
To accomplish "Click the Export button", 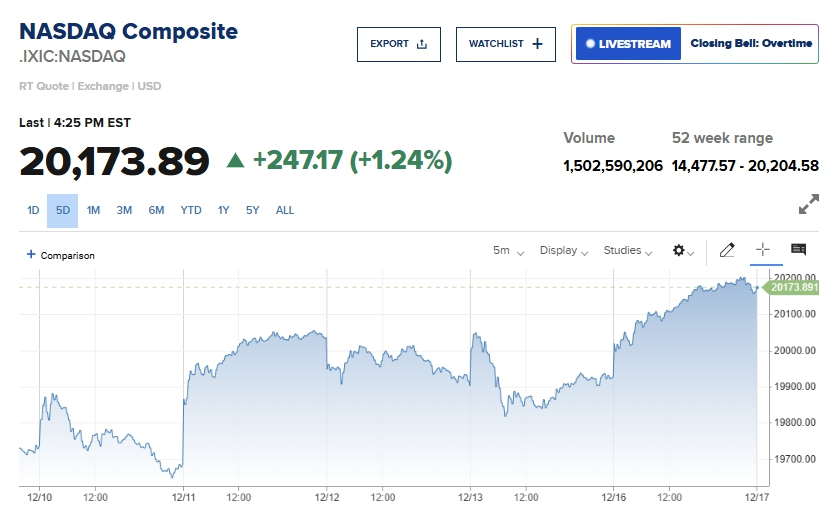I will (398, 44).
